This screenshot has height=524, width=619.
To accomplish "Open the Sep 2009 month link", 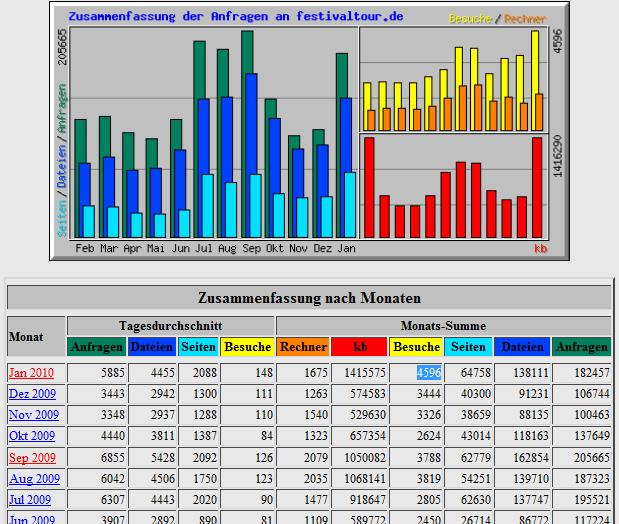I will (32, 457).
